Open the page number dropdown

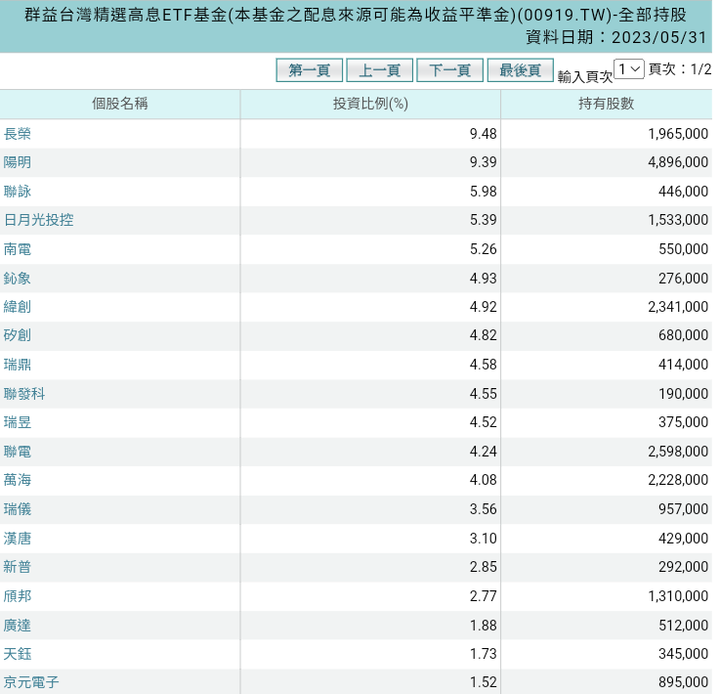[x=629, y=69]
